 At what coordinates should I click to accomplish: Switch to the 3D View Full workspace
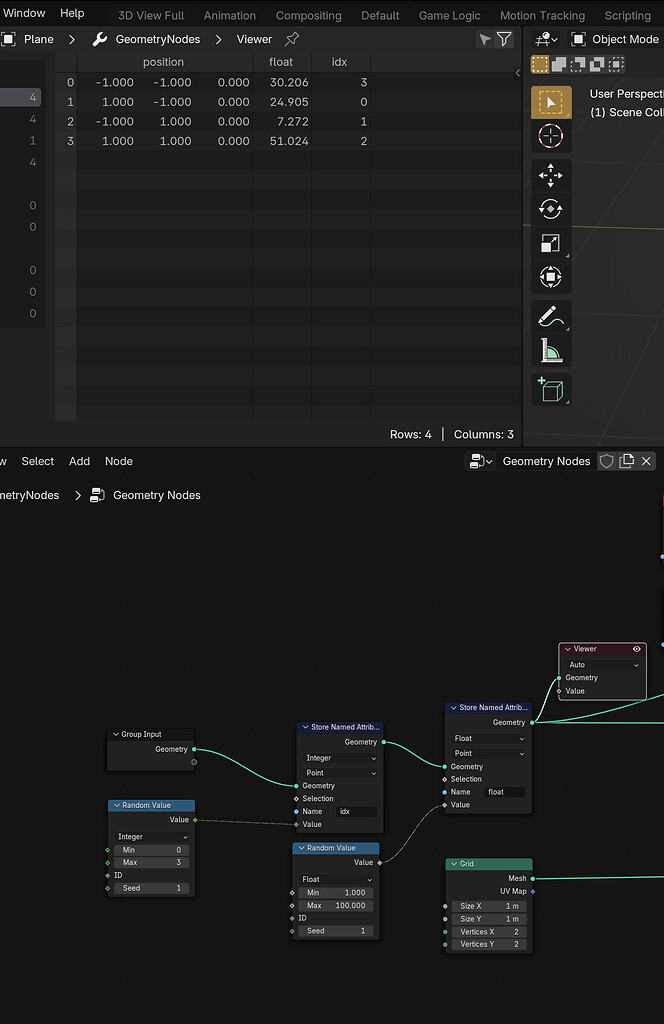tap(151, 16)
